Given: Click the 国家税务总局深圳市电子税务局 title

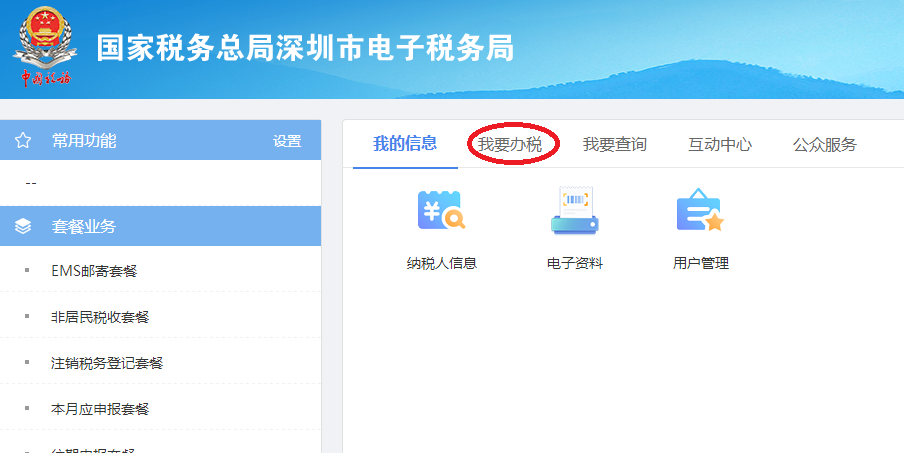Looking at the screenshot, I should click(x=305, y=48).
